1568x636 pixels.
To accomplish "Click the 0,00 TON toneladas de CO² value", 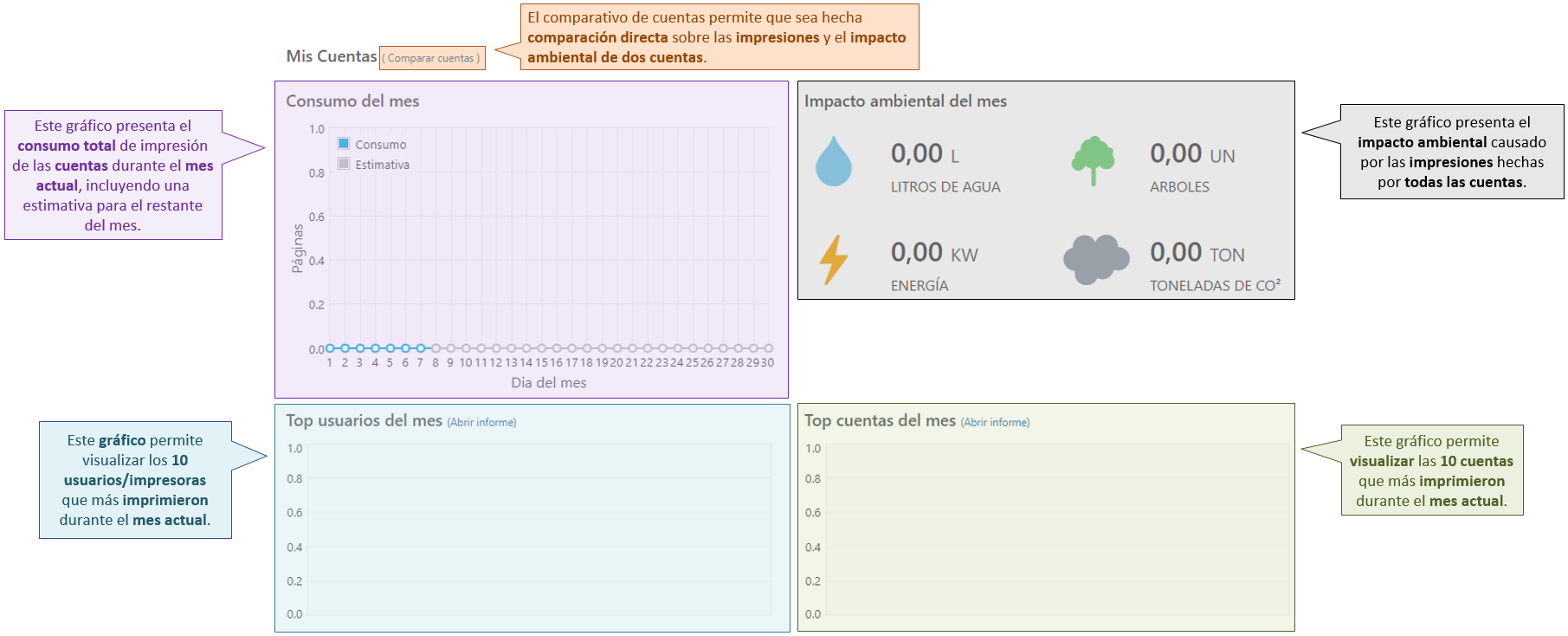I will pyautogui.click(x=1197, y=253).
